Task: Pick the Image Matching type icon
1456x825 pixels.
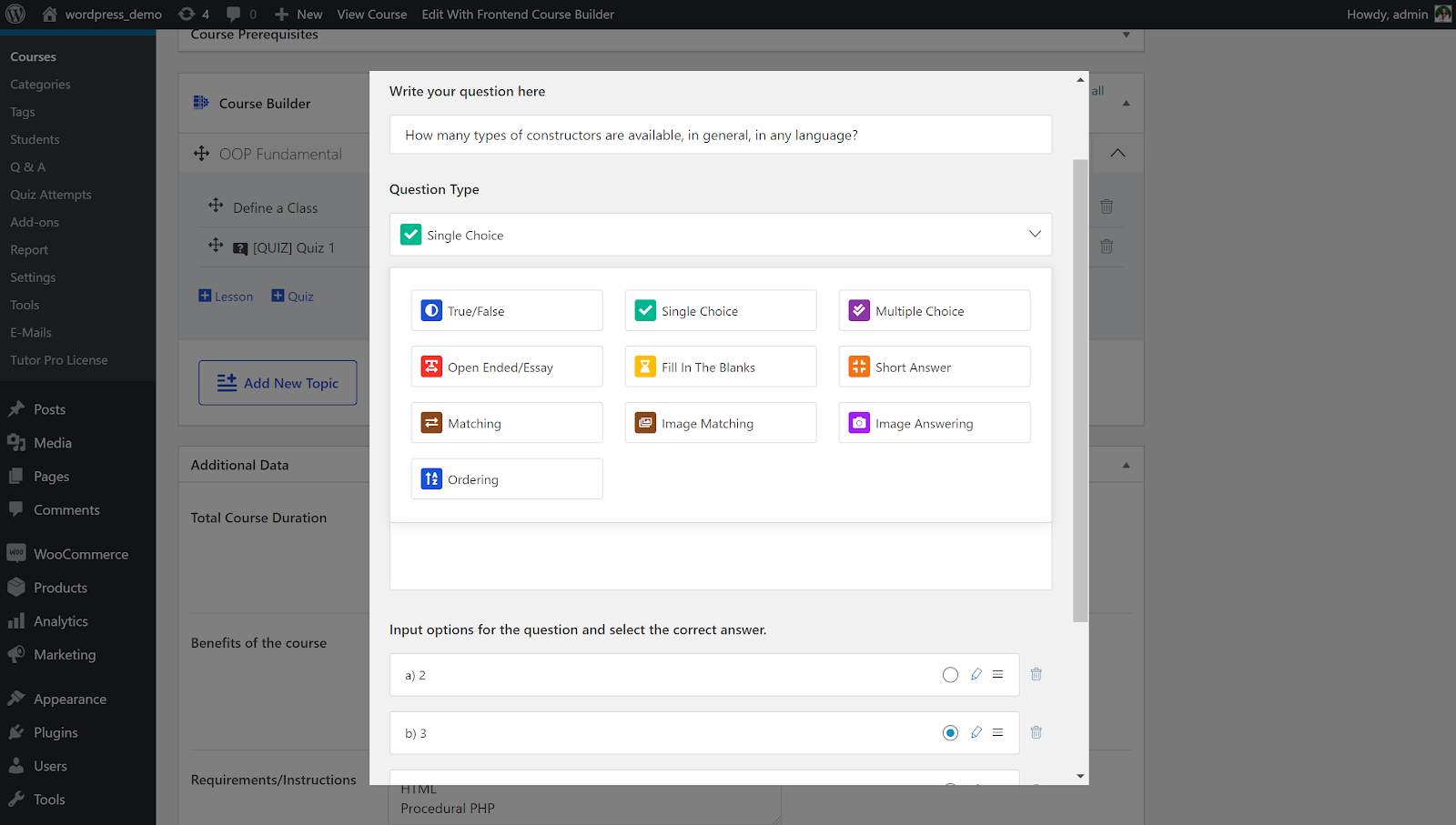Action: 645,424
